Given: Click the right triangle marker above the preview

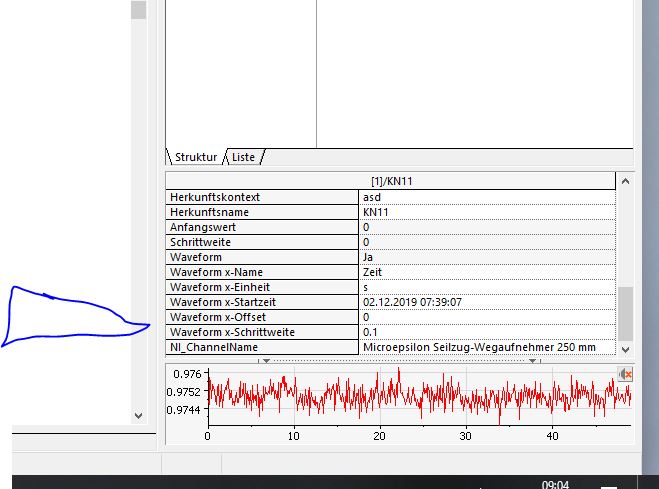Looking at the screenshot, I should (532, 361).
